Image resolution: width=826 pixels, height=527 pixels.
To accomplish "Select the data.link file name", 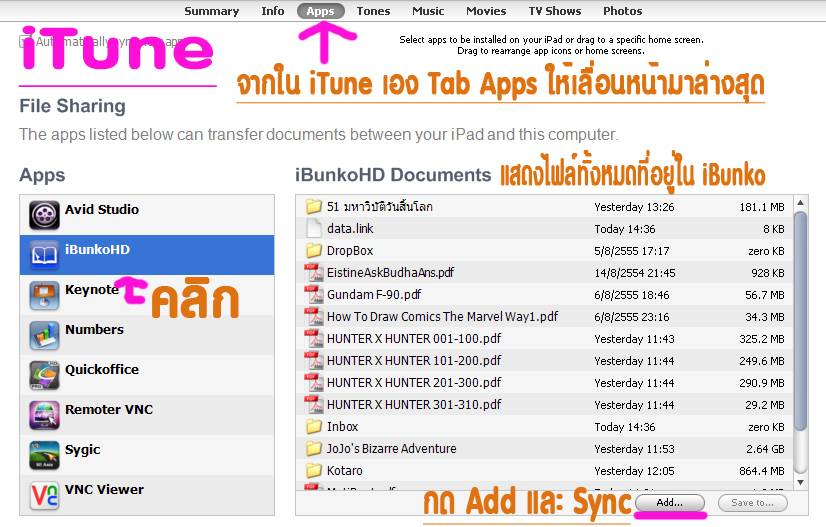I will (x=350, y=229).
